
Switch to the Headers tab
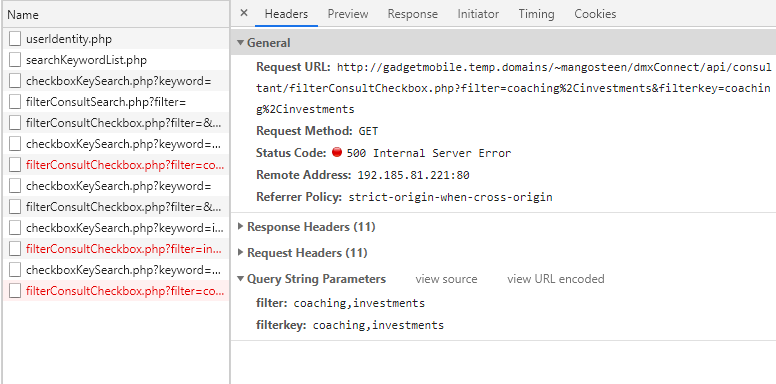coord(286,14)
